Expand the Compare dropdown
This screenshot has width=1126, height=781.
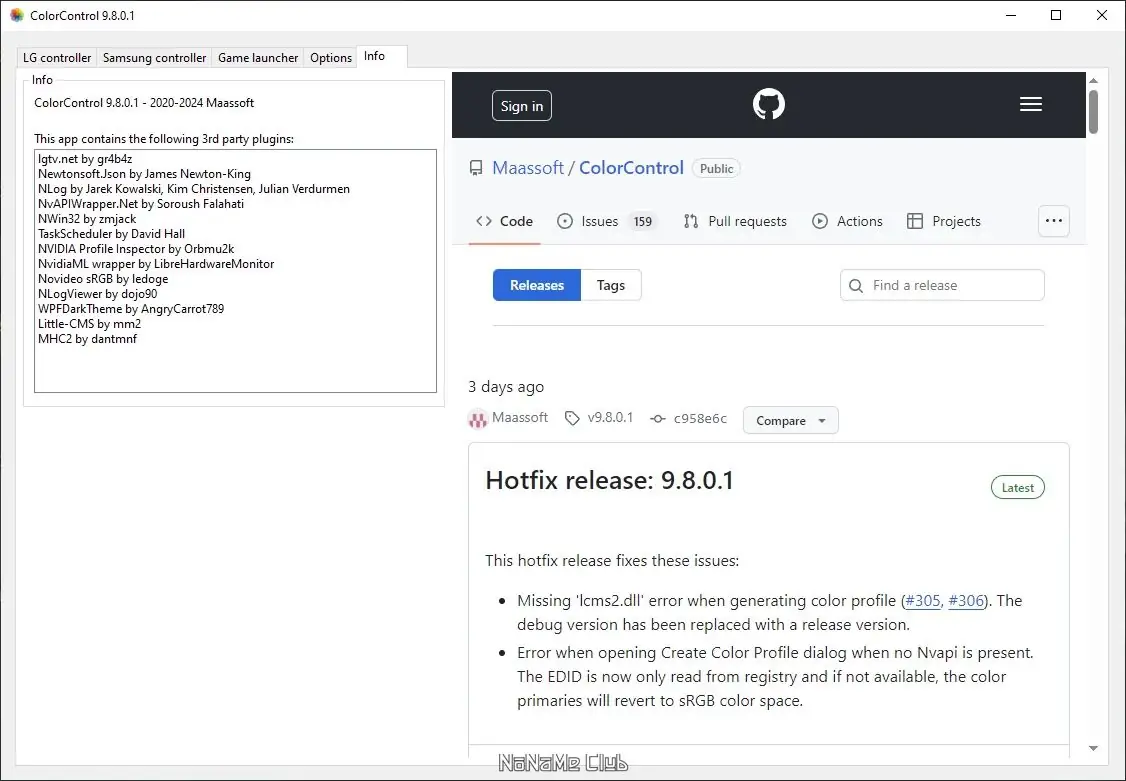coord(790,421)
